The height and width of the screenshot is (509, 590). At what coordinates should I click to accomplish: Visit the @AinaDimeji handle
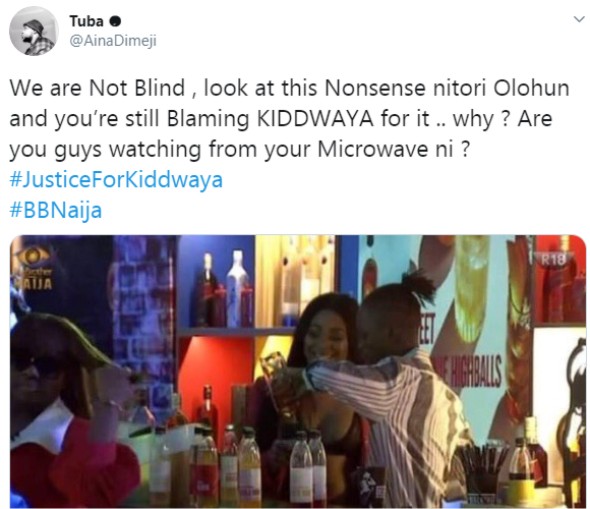[x=113, y=41]
